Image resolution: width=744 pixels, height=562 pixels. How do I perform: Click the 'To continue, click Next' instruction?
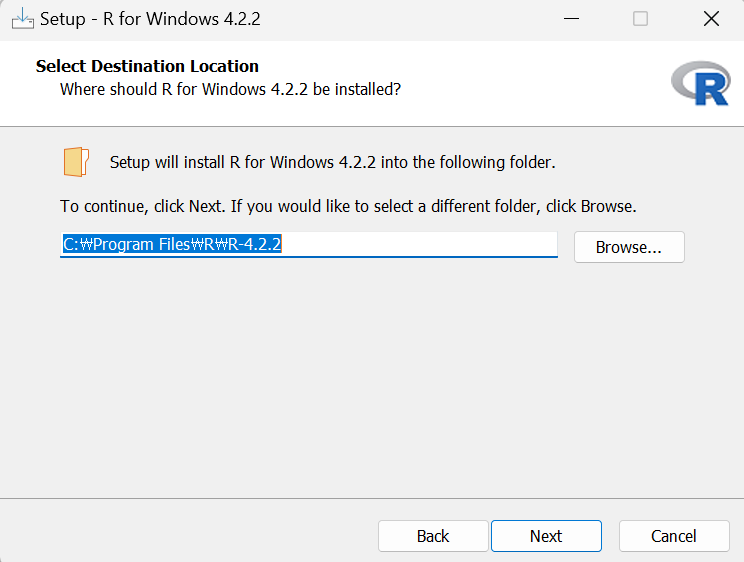tap(348, 206)
